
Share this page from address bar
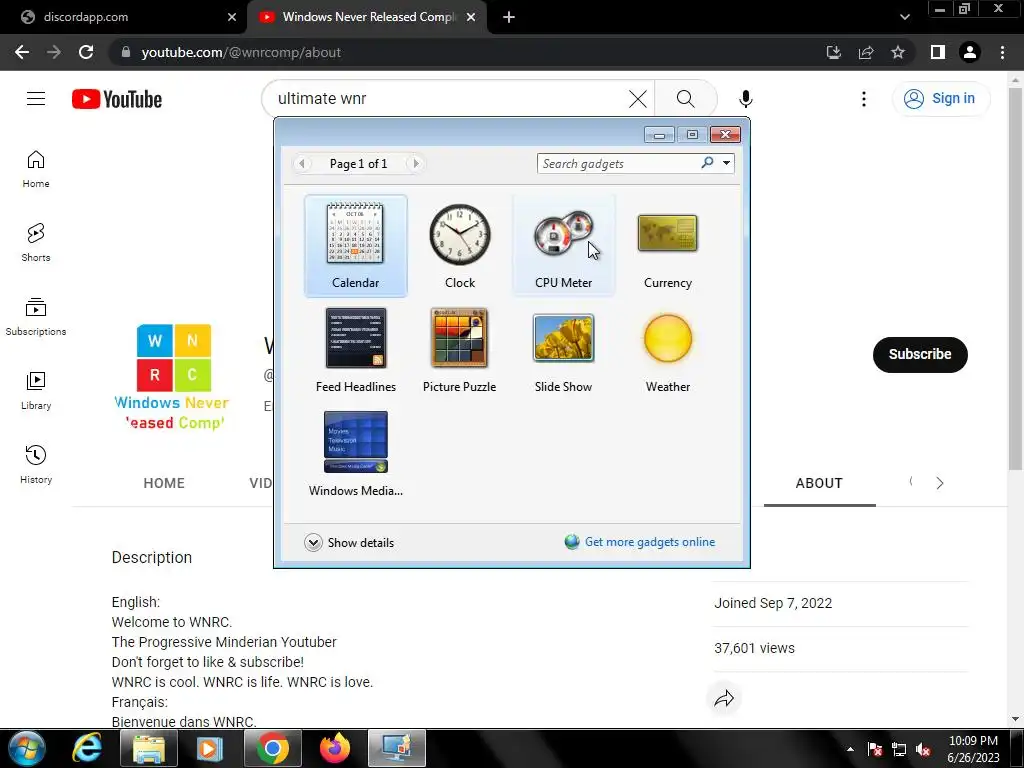coord(866,52)
